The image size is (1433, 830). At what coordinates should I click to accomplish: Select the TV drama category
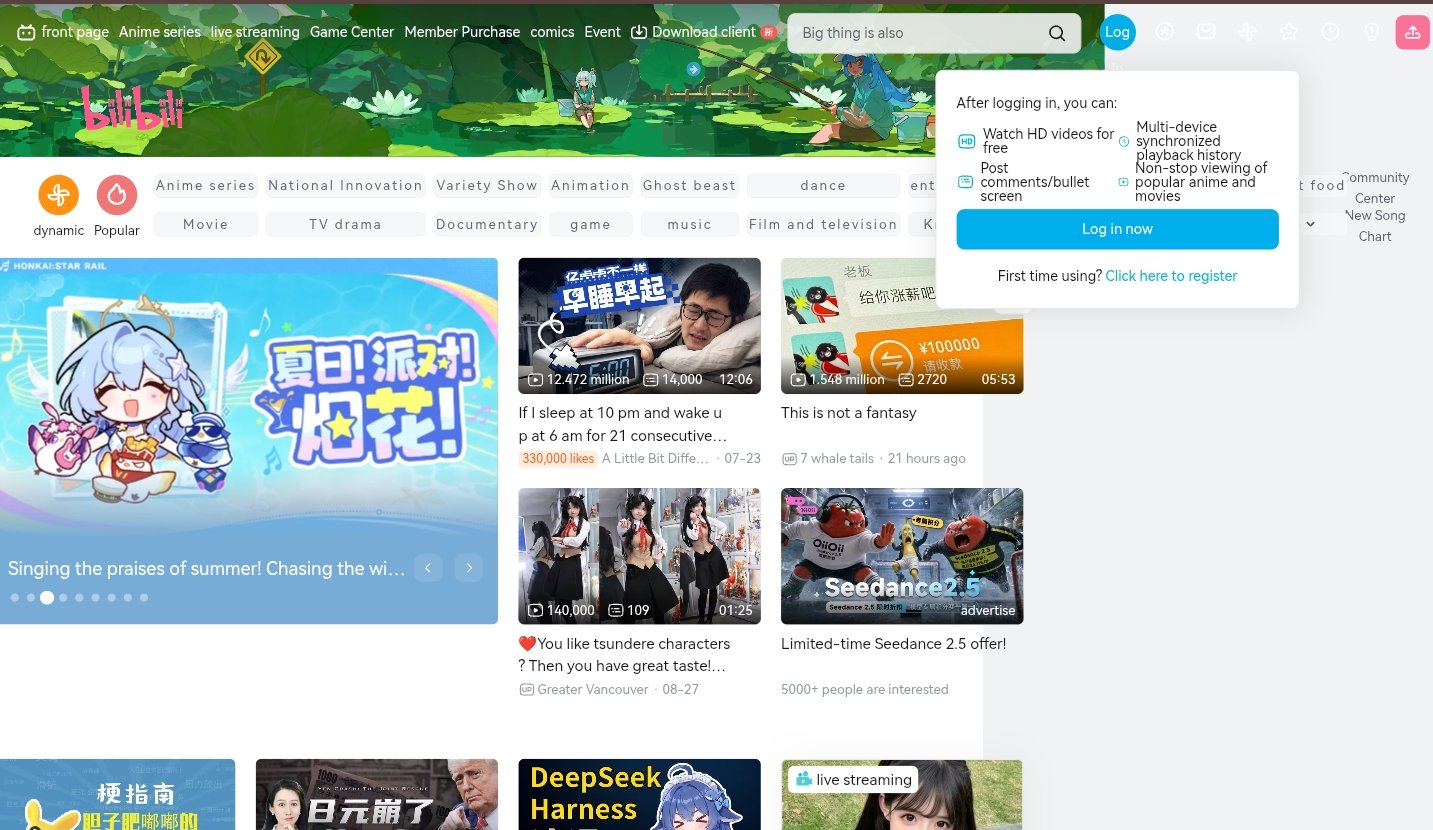tap(346, 224)
